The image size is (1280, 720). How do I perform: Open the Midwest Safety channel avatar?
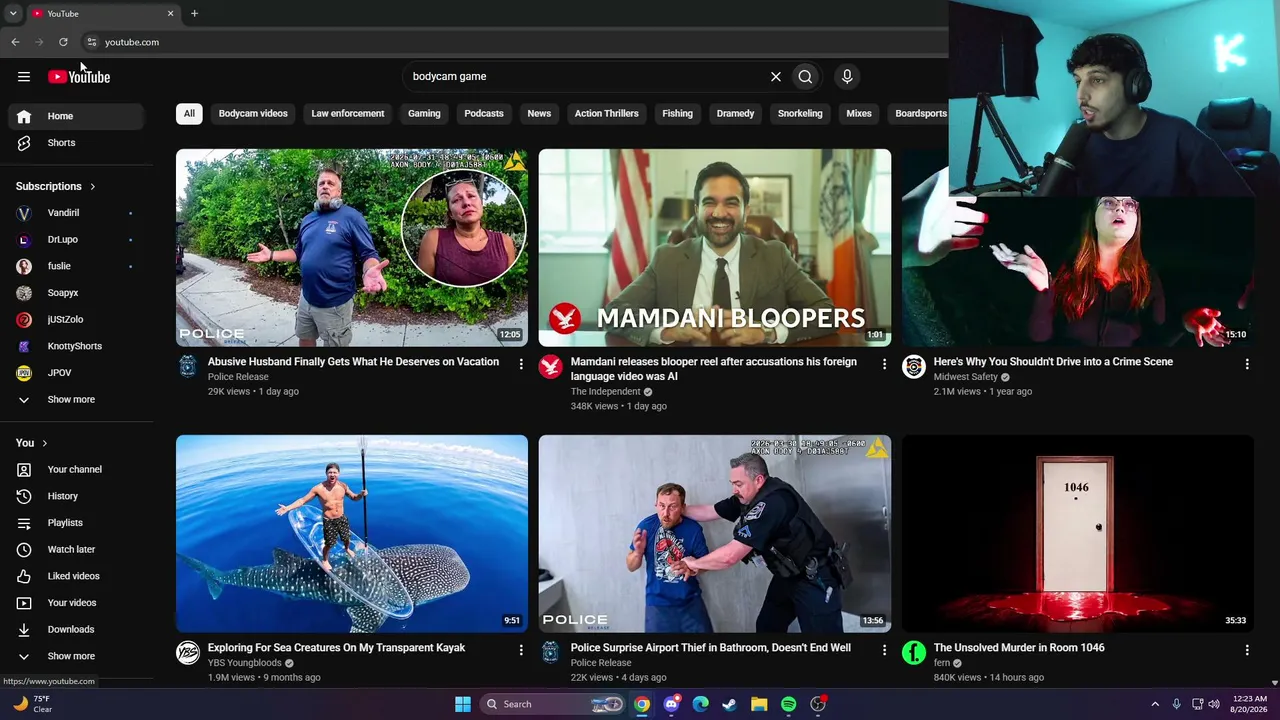[914, 367]
